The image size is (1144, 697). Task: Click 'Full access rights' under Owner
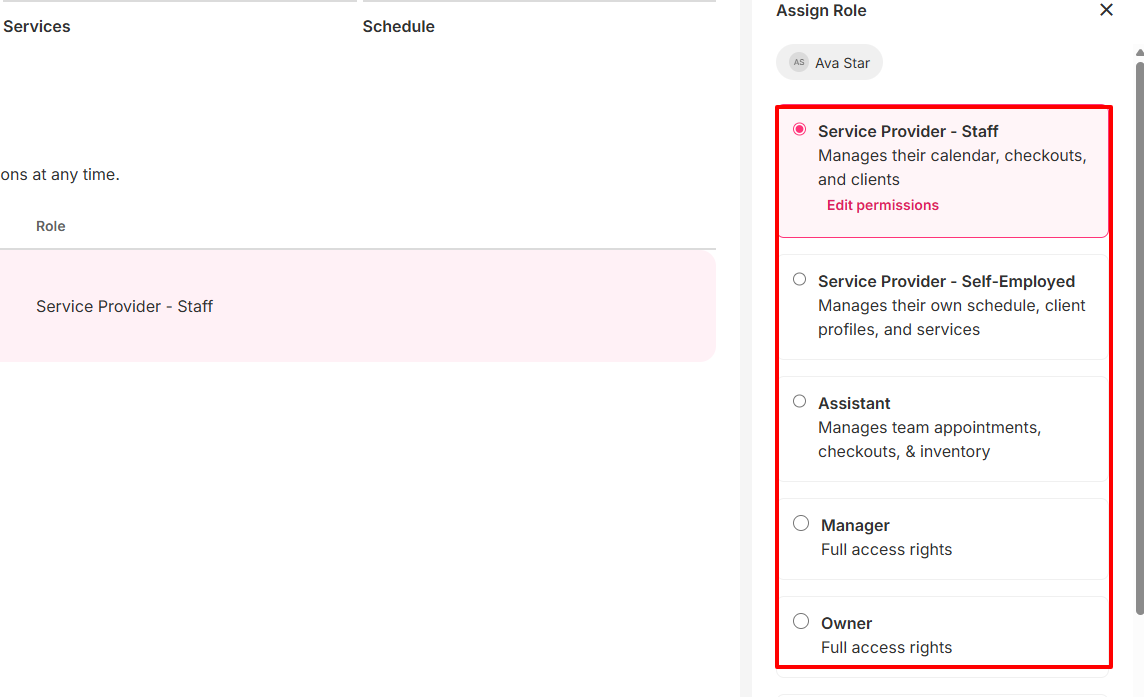(x=886, y=647)
